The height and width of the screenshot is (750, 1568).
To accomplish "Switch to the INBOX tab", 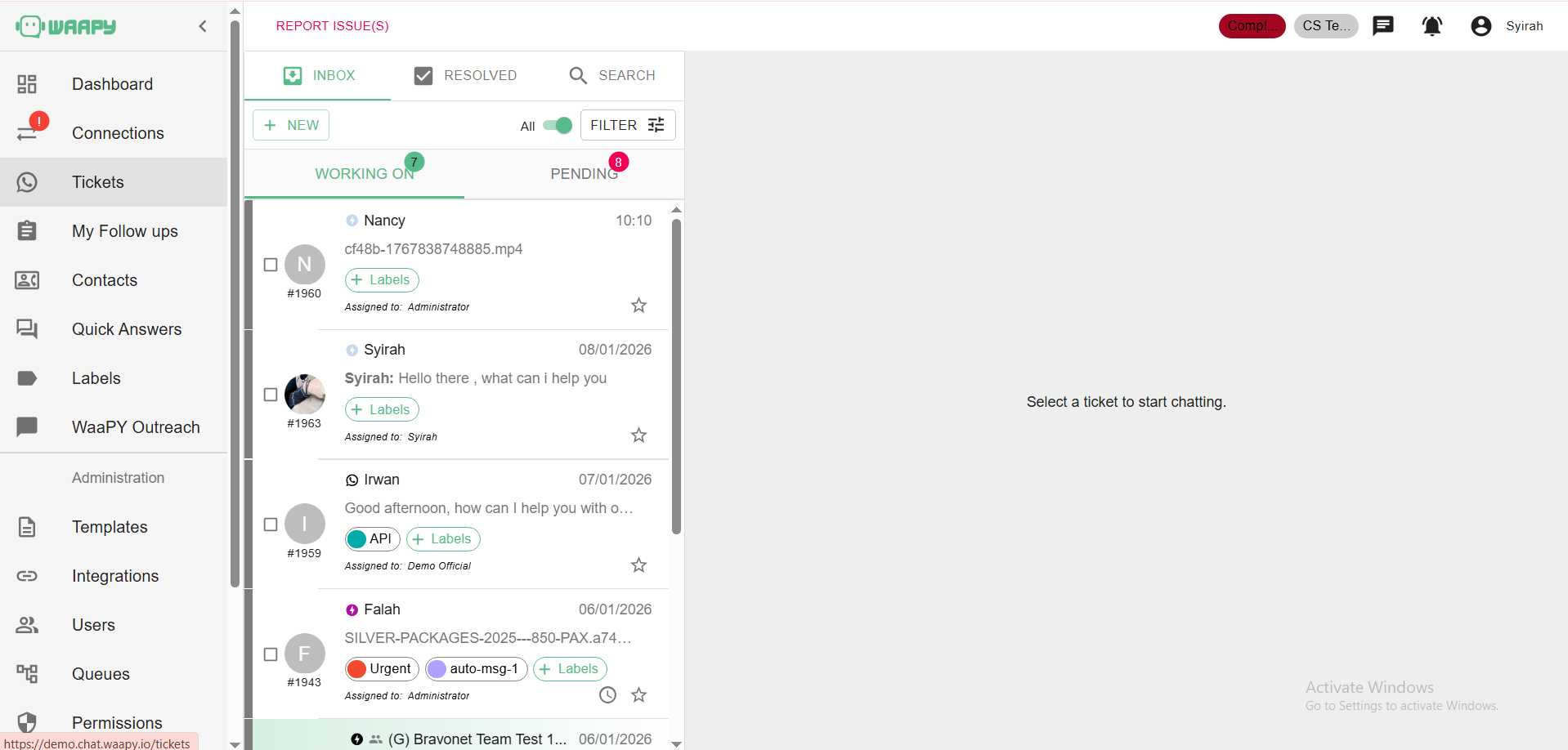I will (x=318, y=76).
